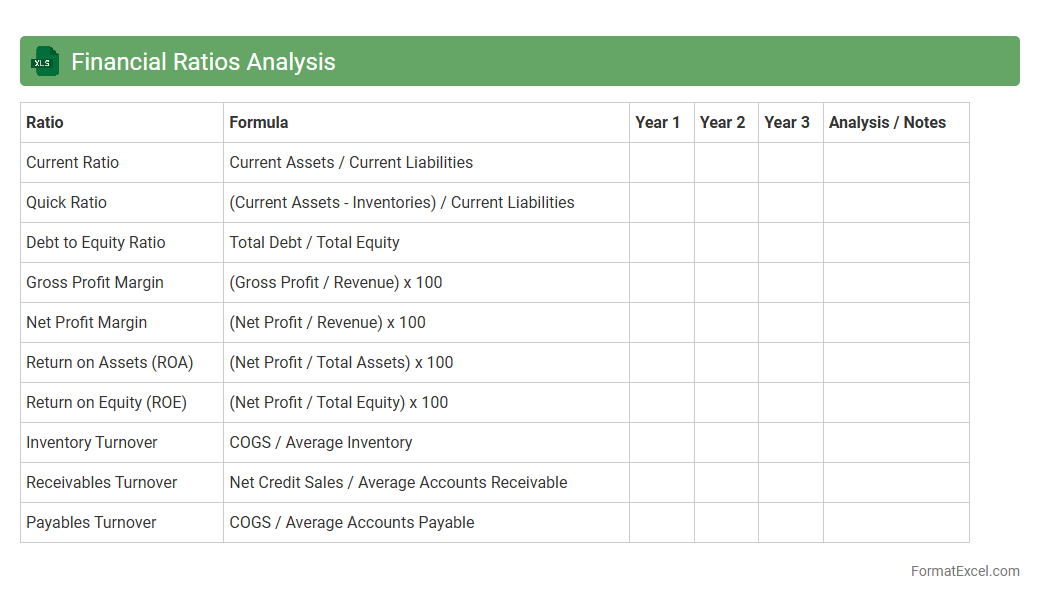The image size is (1040, 600).
Task: Click the Financial Ratios Analysis title
Action: [203, 62]
